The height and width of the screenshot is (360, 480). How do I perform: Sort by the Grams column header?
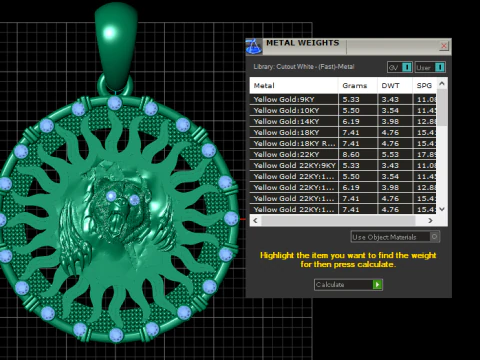click(358, 86)
